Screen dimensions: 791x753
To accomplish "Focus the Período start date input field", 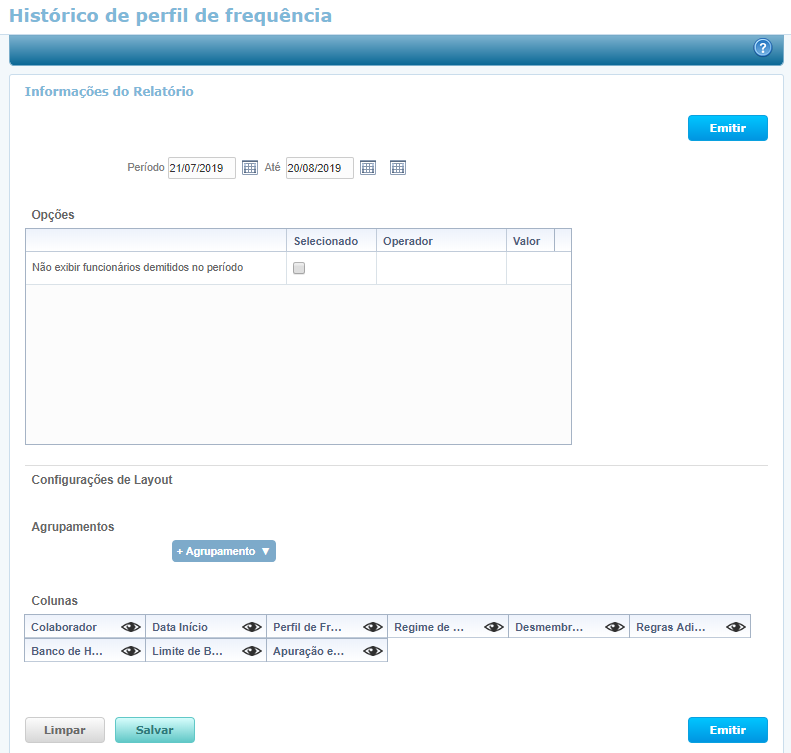I will point(201,168).
